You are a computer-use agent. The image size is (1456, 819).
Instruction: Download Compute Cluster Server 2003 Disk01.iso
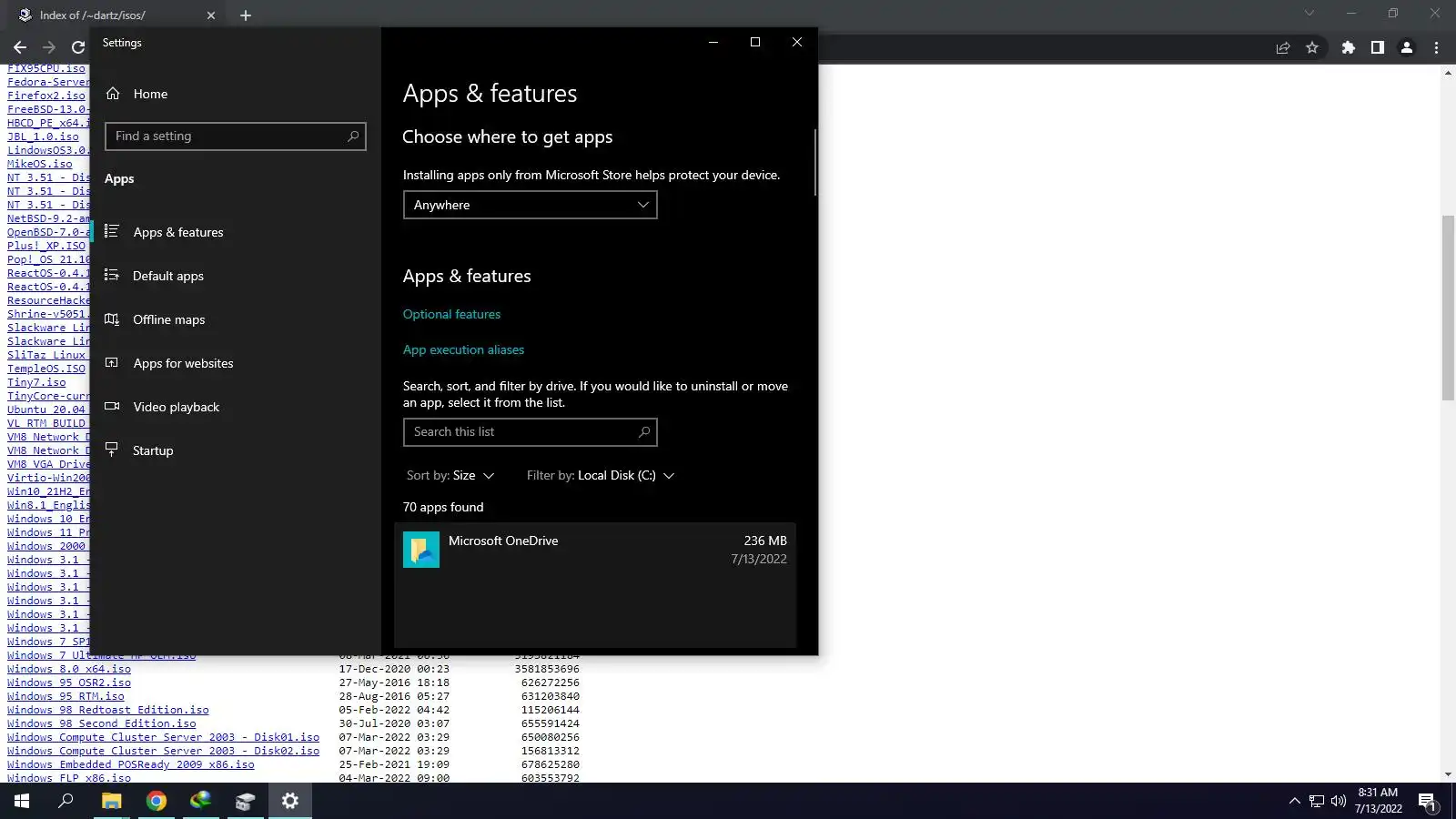click(164, 737)
